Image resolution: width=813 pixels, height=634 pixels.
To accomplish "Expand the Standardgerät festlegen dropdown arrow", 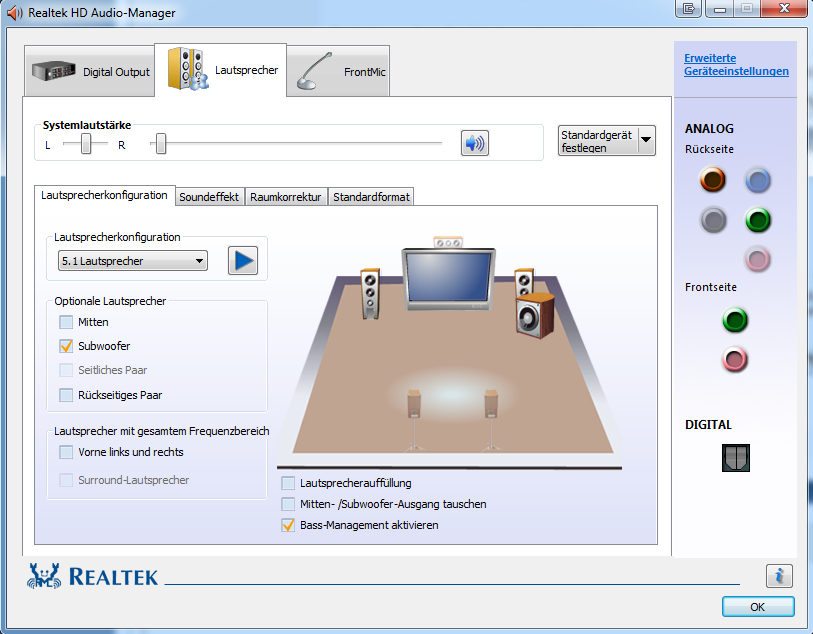I will click(646, 140).
